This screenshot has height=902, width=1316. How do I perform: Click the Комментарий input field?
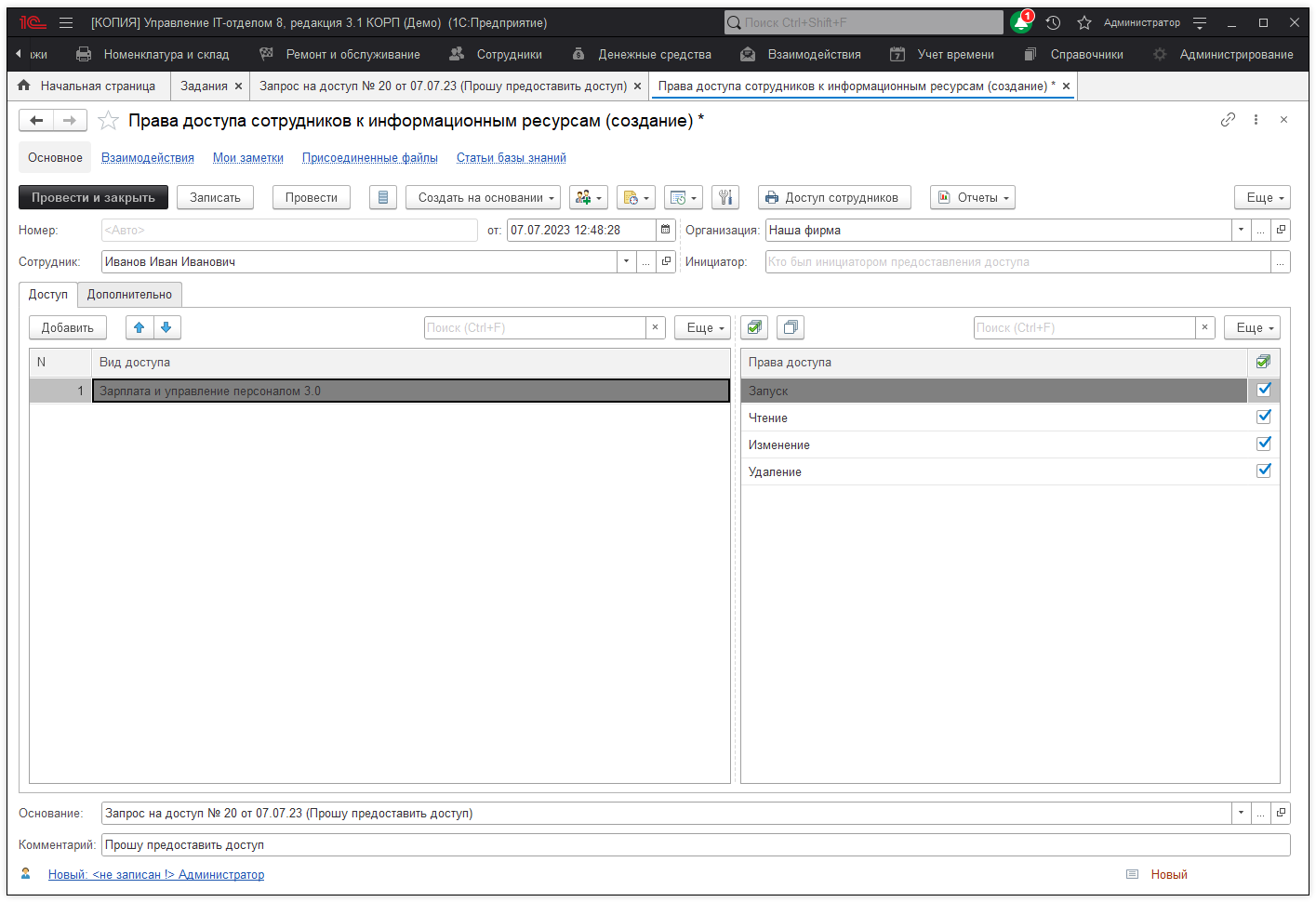point(696,844)
